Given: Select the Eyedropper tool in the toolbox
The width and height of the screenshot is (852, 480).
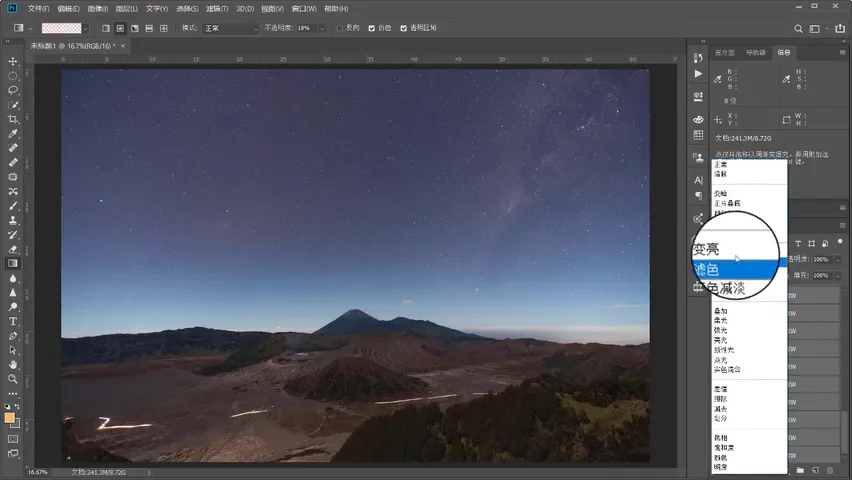Looking at the screenshot, I should 13,134.
